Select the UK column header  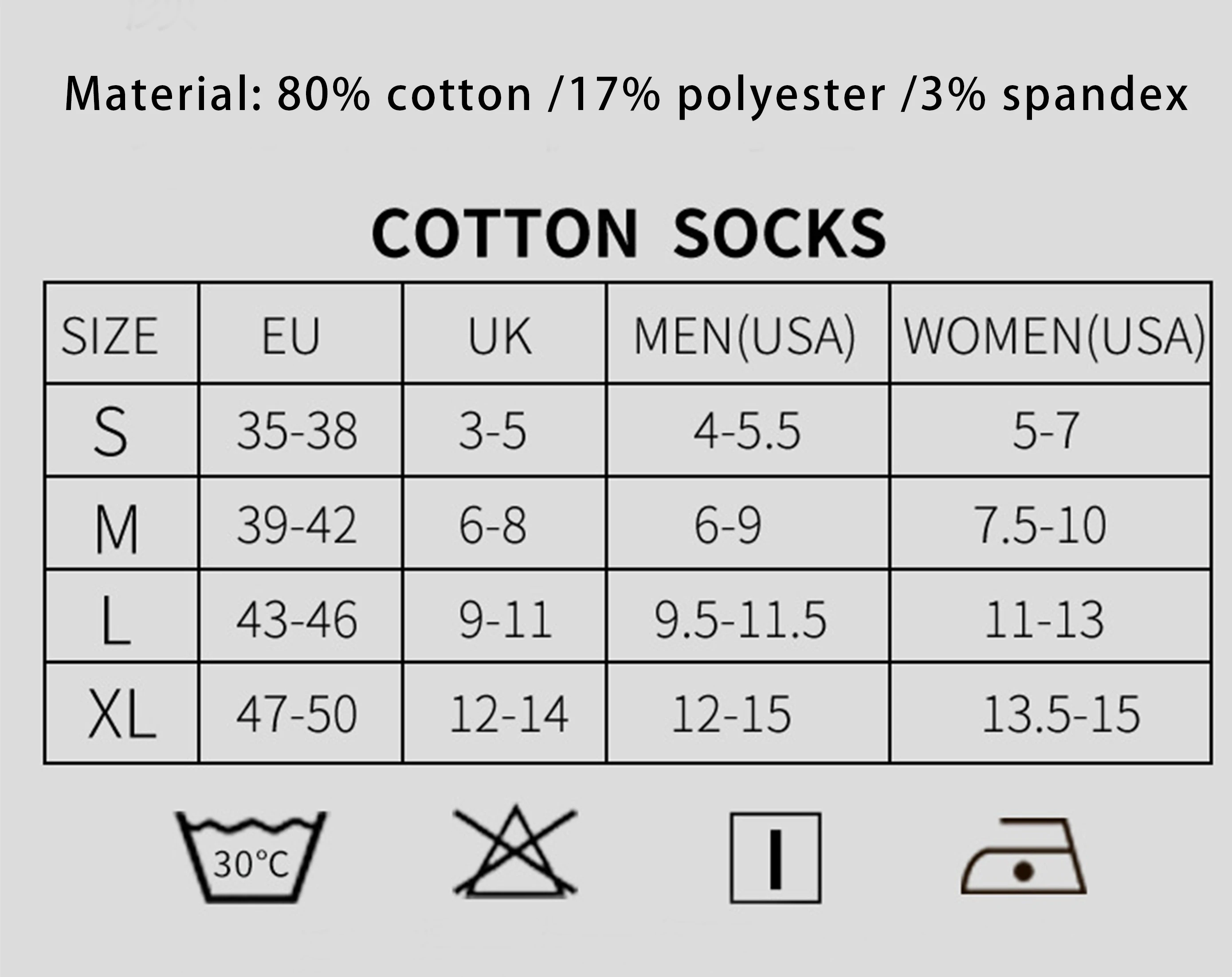pos(499,336)
